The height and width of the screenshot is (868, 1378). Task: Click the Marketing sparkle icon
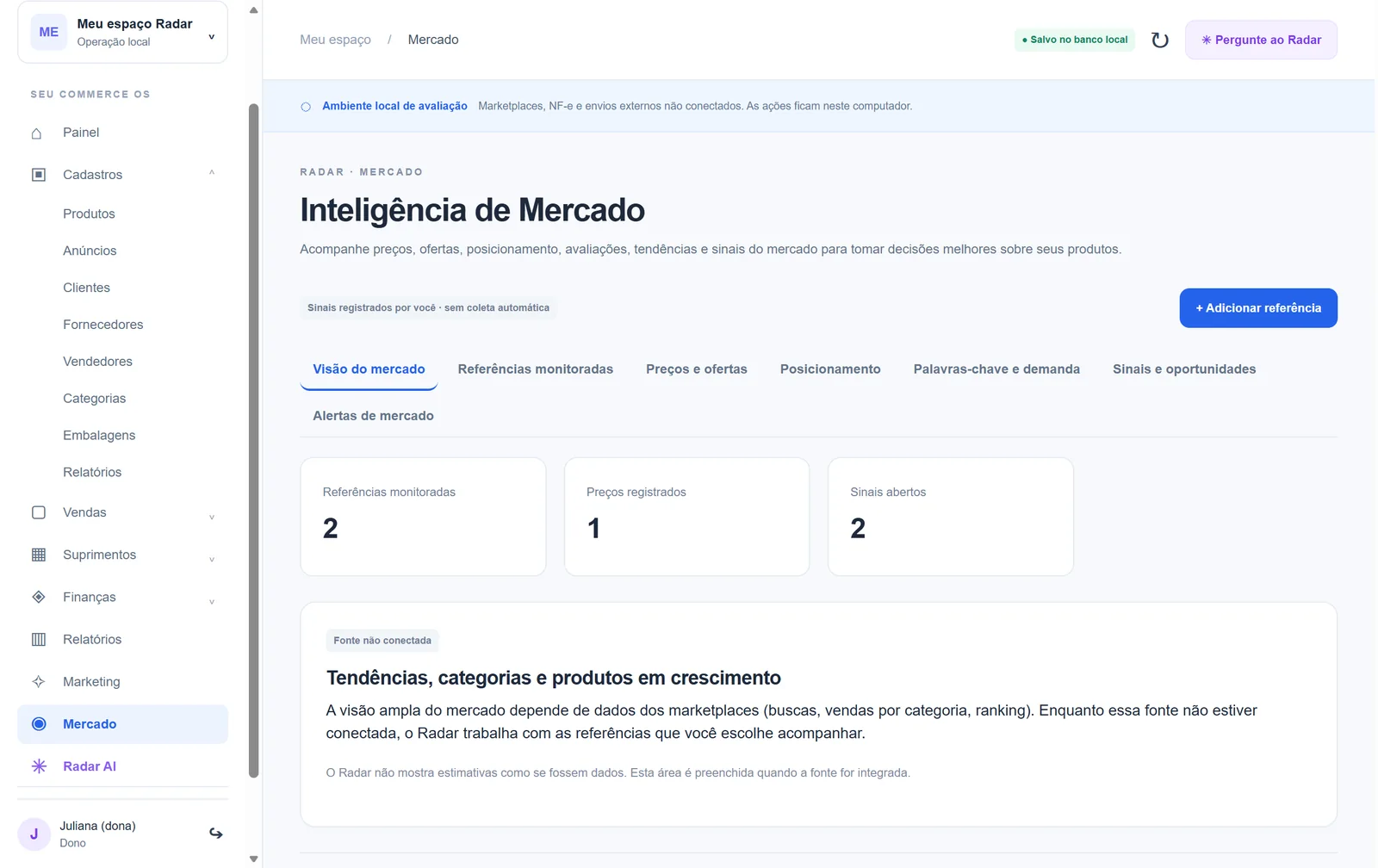(39, 681)
